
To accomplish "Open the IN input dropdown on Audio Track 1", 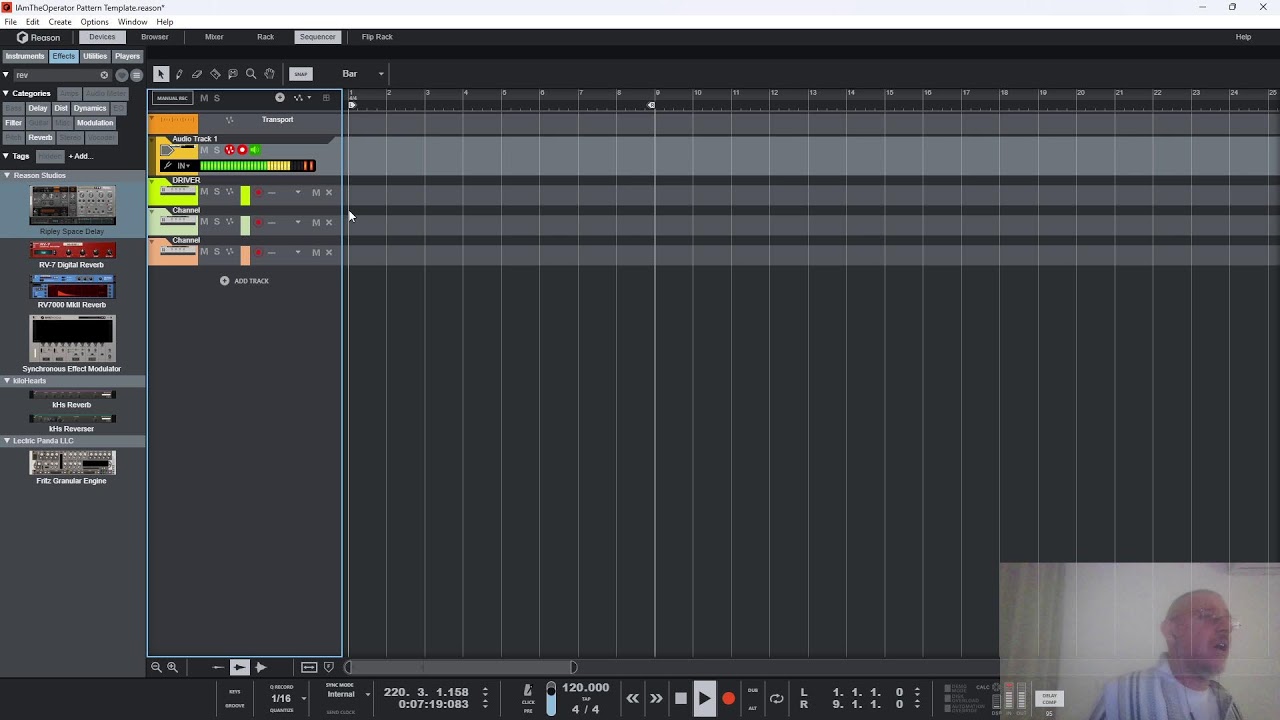I will 184,166.
